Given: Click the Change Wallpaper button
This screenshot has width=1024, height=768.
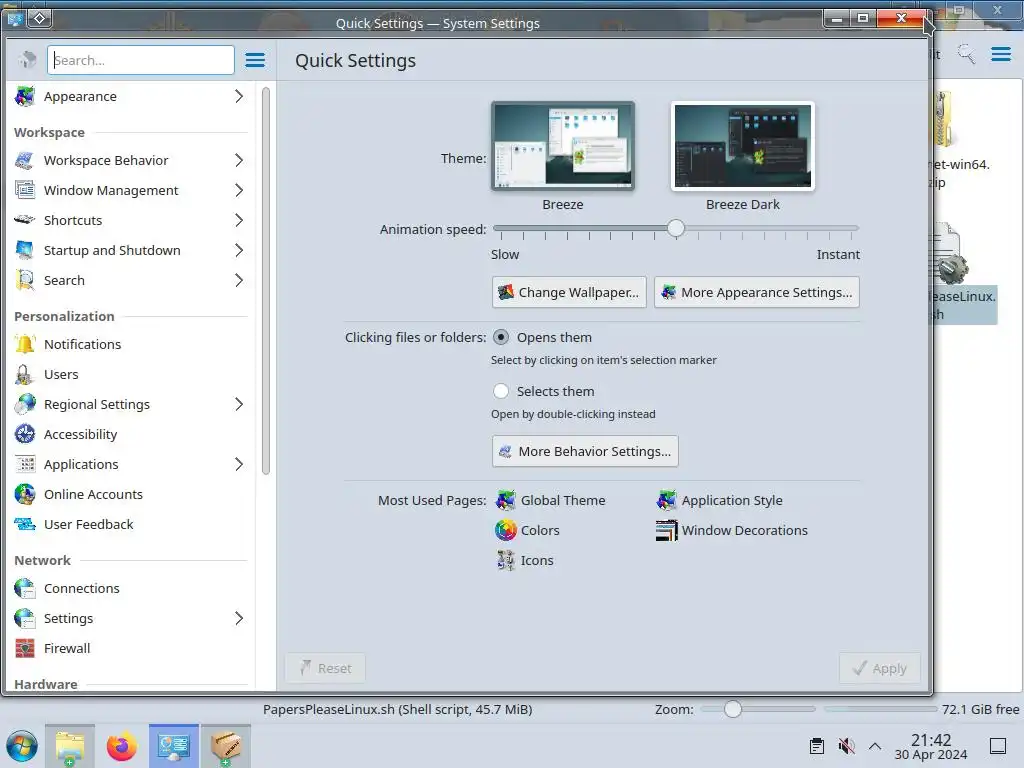Looking at the screenshot, I should pyautogui.click(x=569, y=292).
